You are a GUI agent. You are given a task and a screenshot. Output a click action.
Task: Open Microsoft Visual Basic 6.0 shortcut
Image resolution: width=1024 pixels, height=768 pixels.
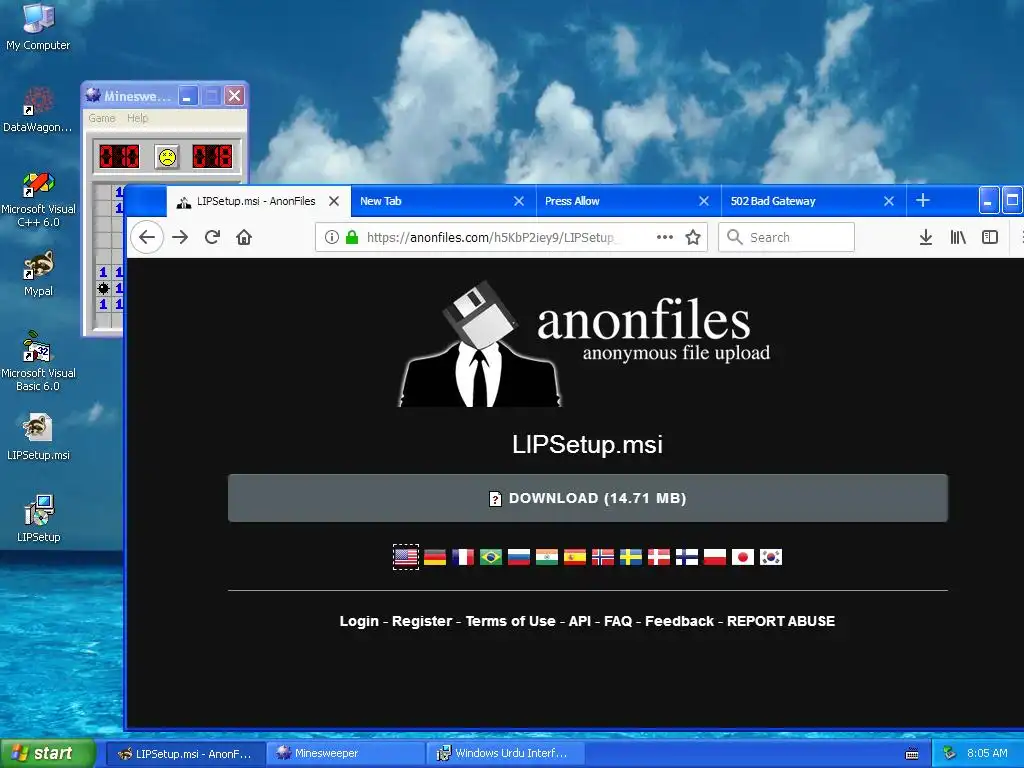pos(38,362)
